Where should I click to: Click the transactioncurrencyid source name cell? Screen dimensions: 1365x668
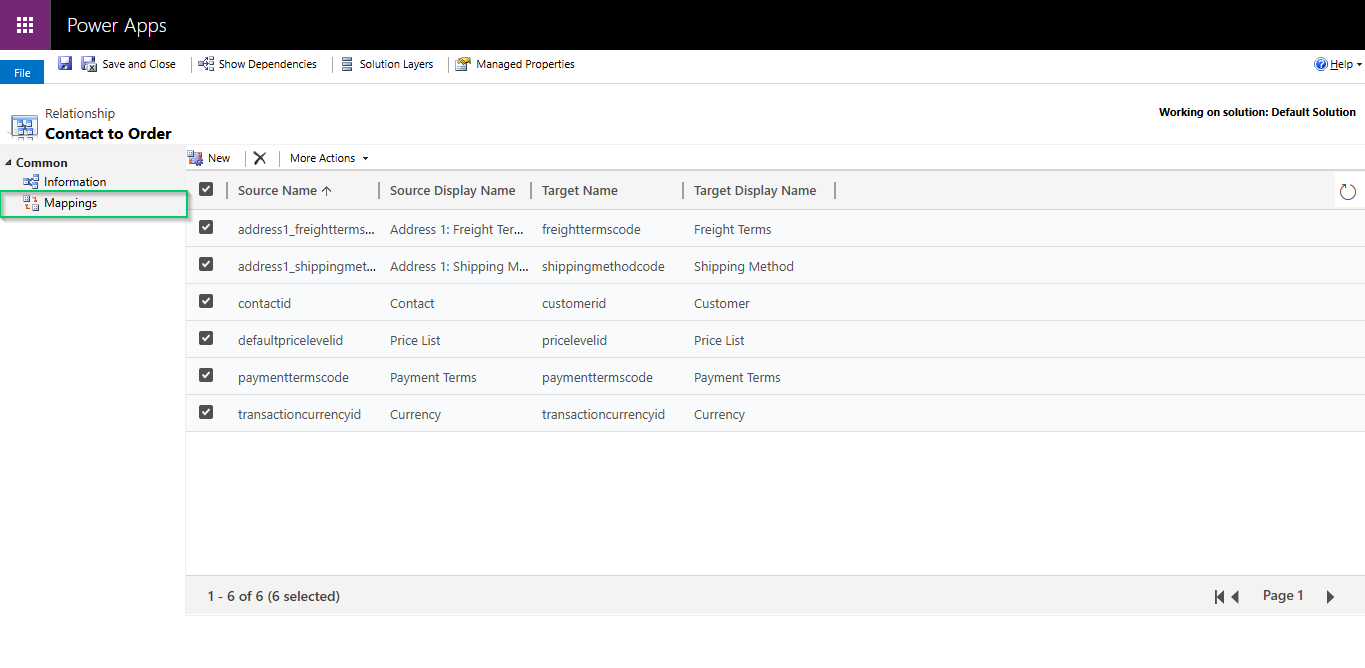tap(299, 414)
